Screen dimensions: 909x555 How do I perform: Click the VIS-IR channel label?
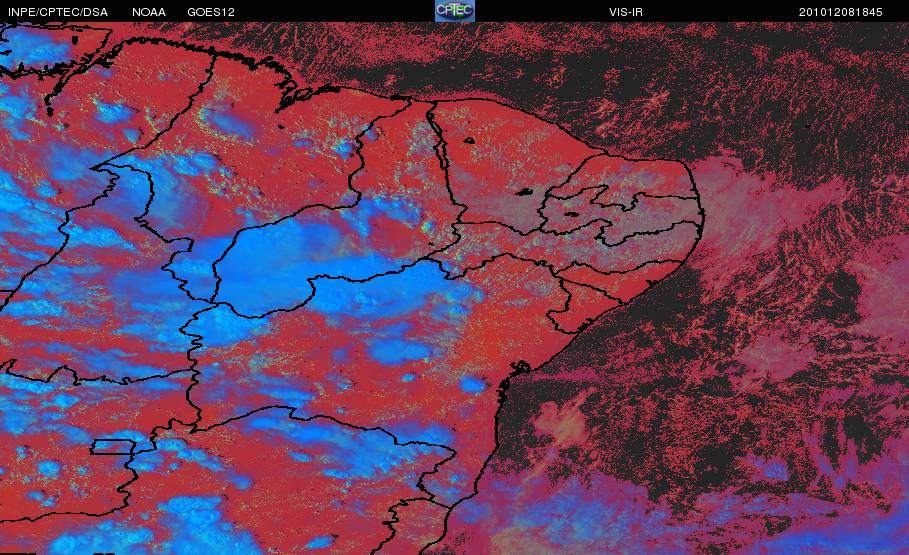626,12
